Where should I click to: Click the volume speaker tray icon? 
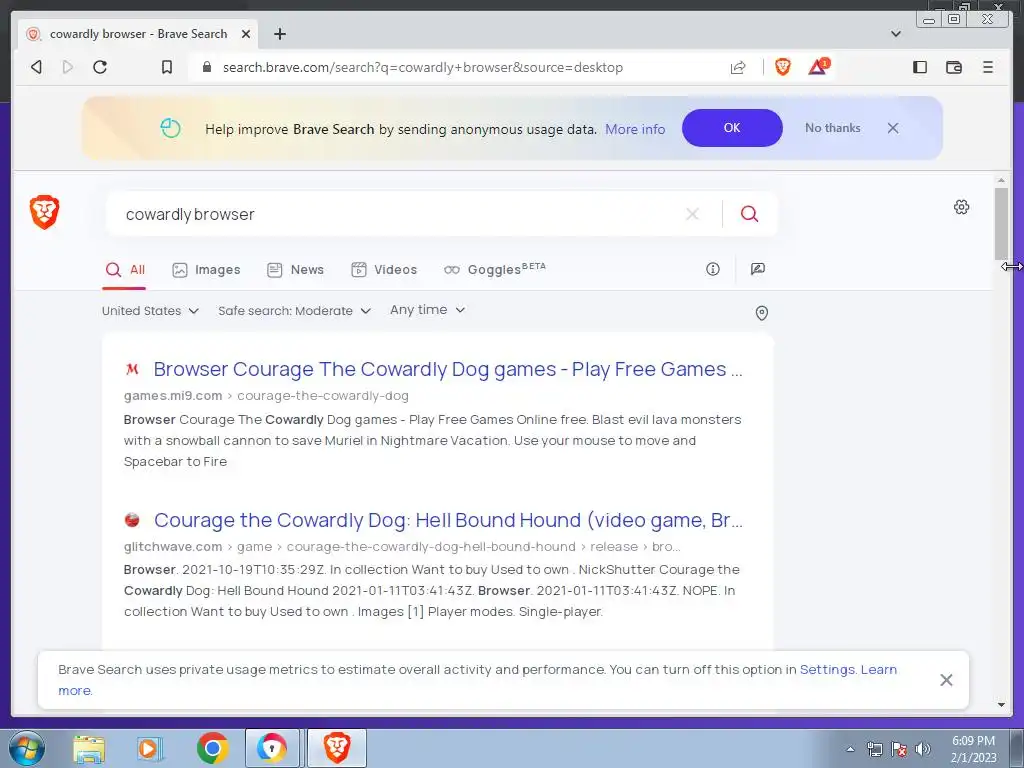(x=923, y=749)
